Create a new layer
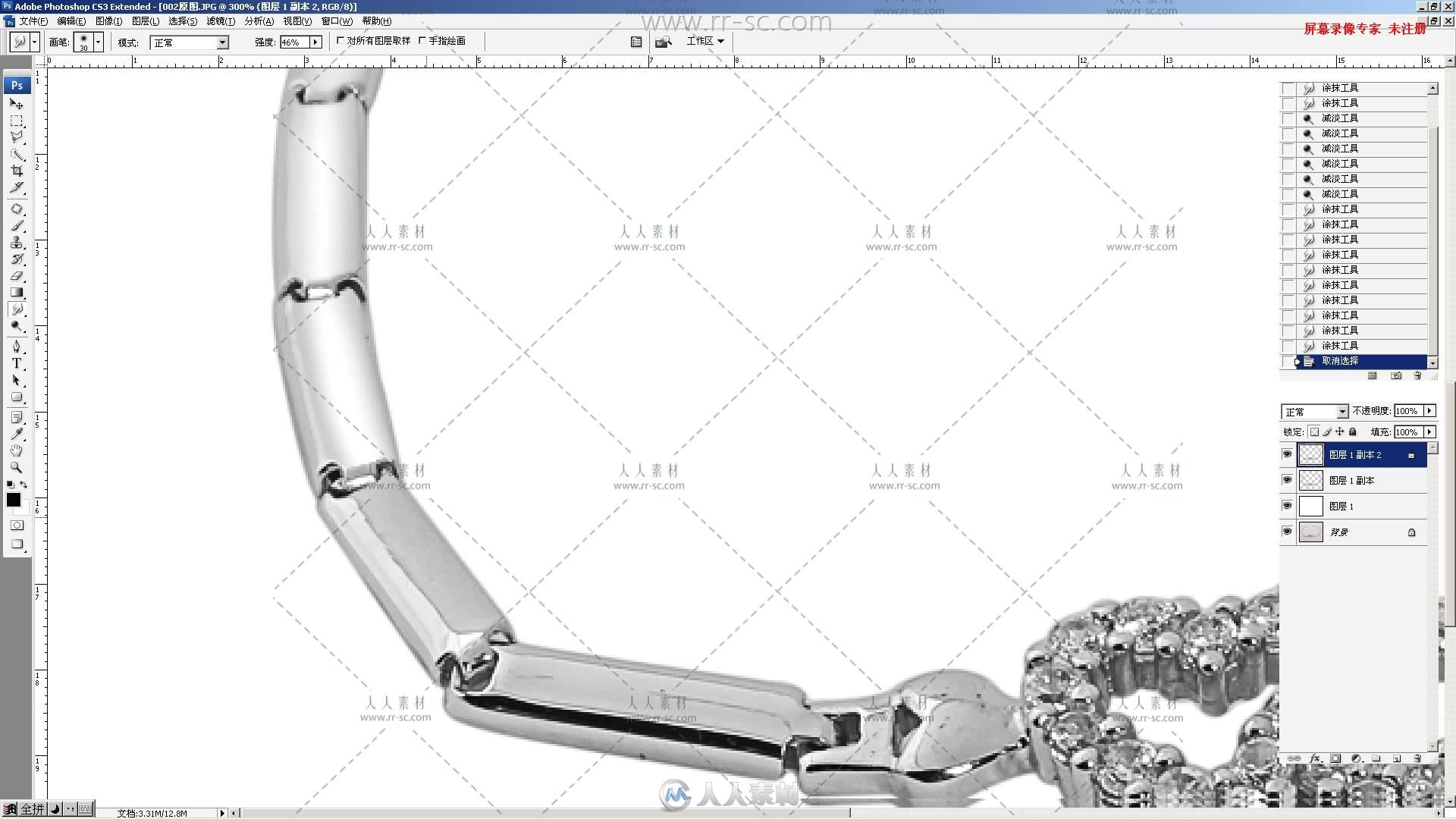Image resolution: width=1456 pixels, height=819 pixels. (x=1396, y=758)
